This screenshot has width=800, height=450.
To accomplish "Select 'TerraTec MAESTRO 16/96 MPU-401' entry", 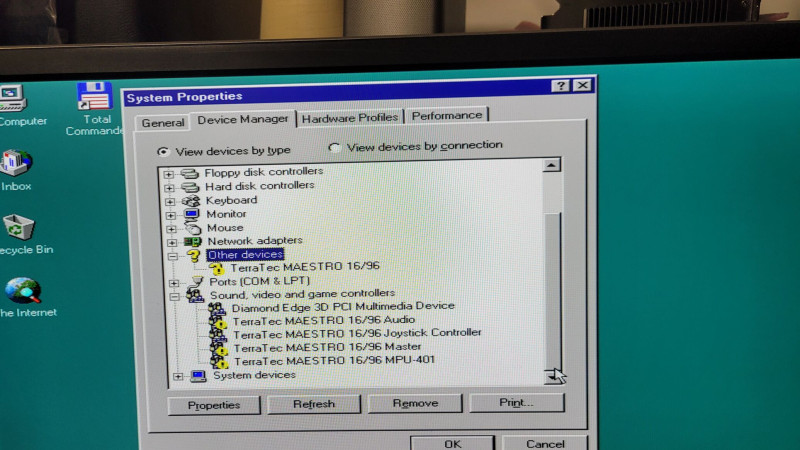I will click(334, 361).
